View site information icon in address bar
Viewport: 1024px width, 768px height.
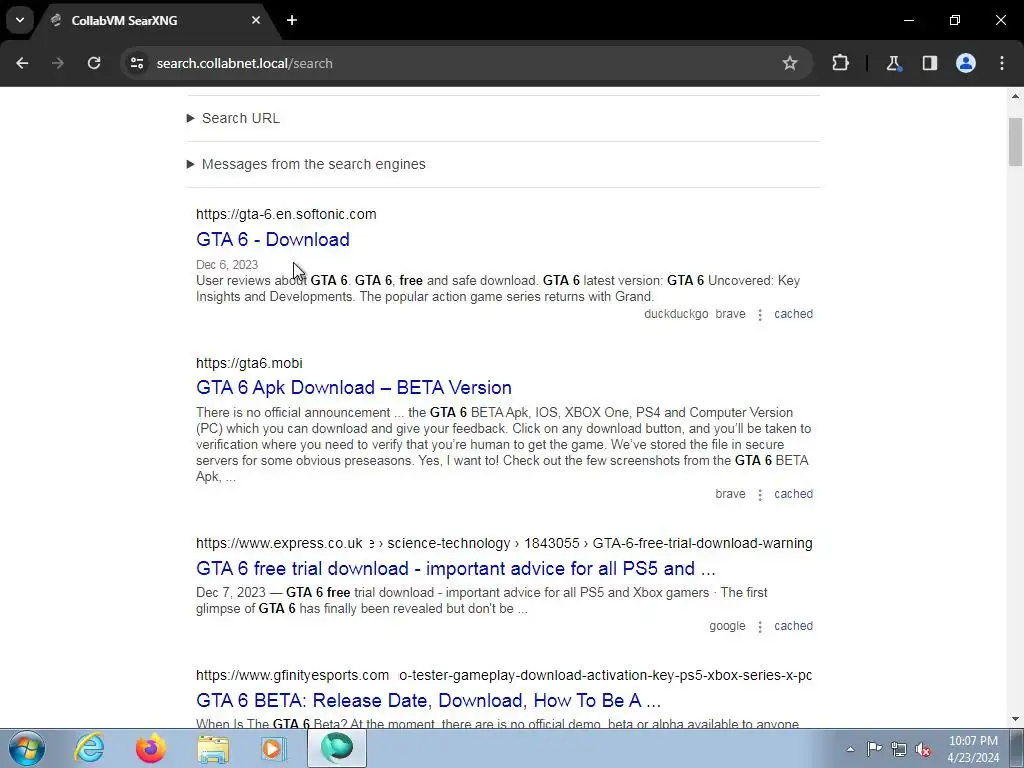coord(137,63)
